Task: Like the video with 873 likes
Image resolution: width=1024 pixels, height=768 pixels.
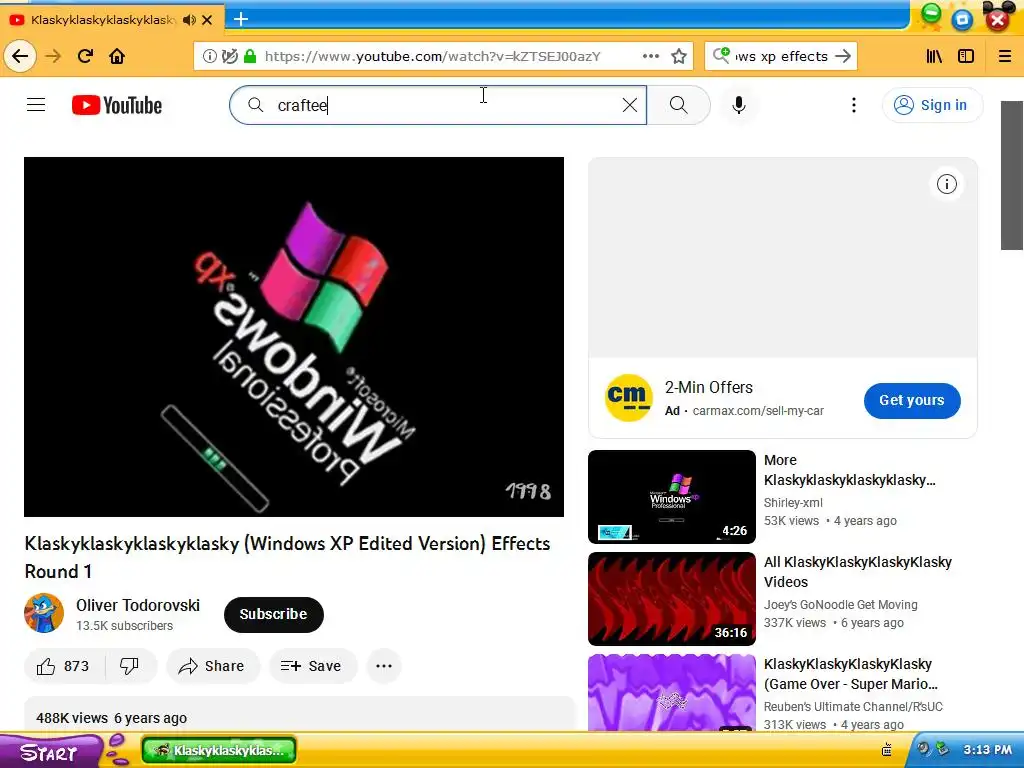Action: [x=63, y=665]
